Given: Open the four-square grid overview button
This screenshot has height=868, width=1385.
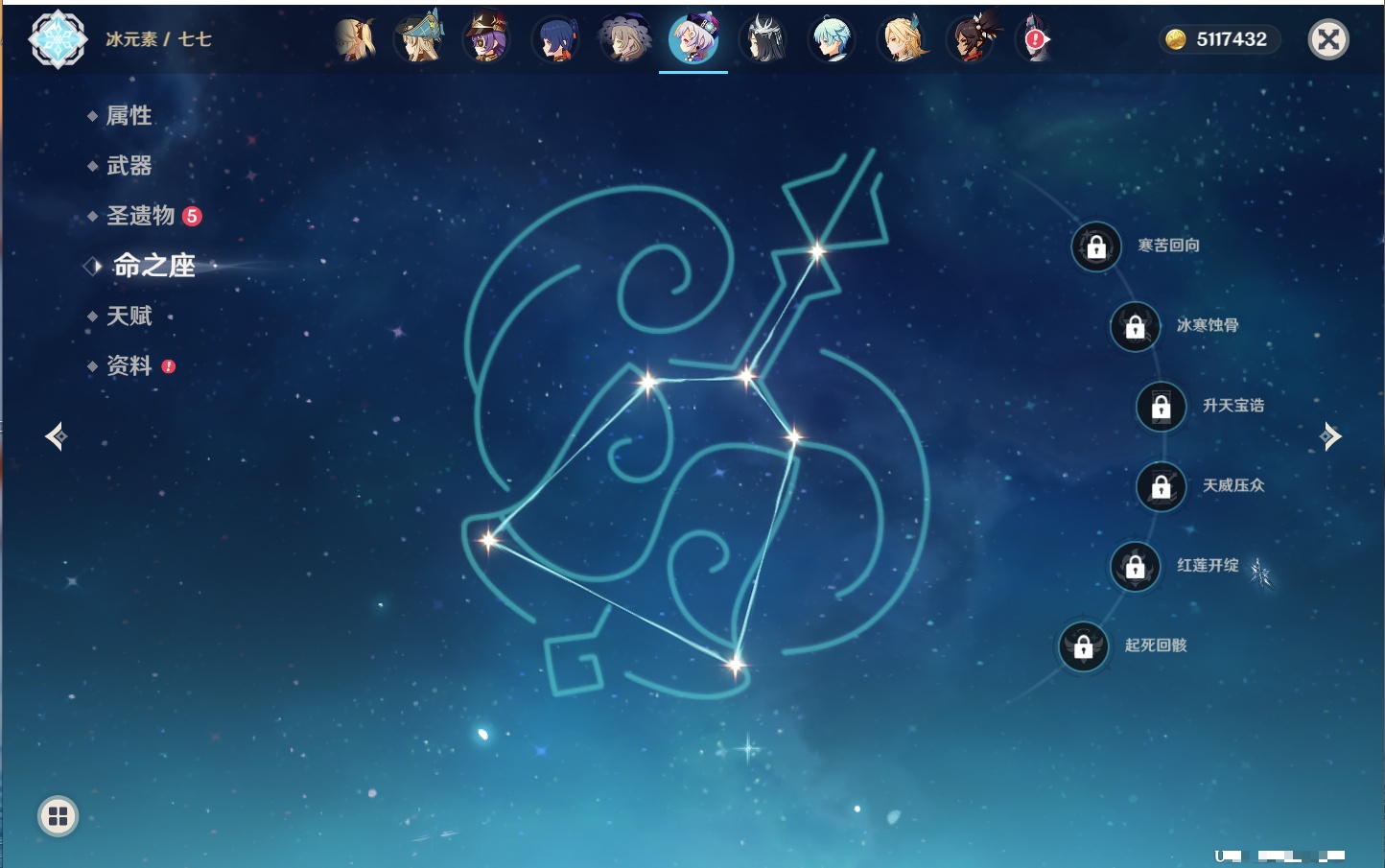Looking at the screenshot, I should 58,816.
